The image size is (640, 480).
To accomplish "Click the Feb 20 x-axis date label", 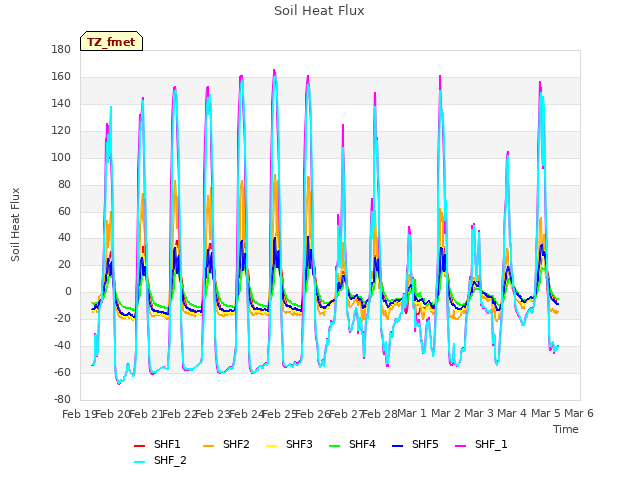I will coord(113,414).
